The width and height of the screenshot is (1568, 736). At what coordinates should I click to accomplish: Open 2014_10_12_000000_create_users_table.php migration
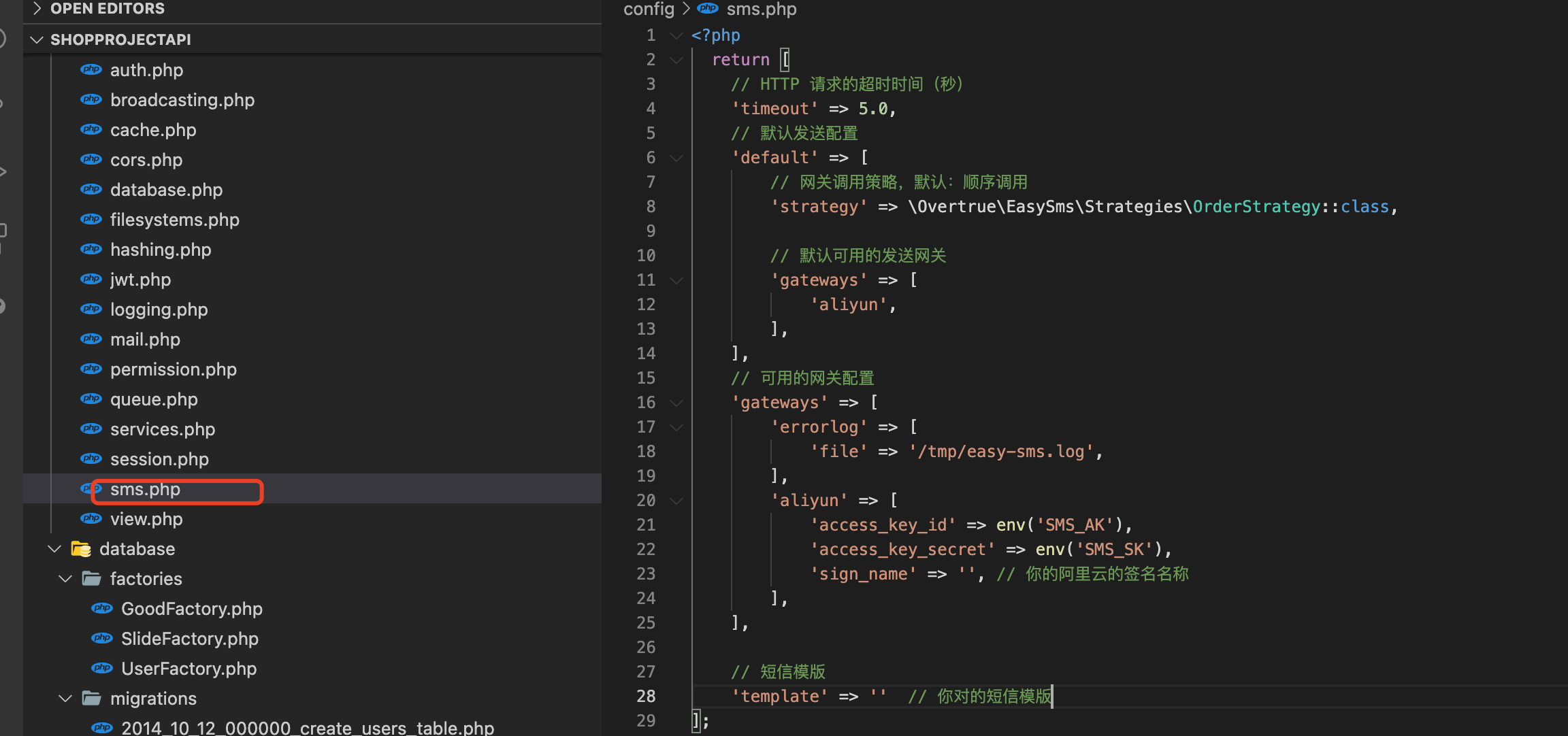pyautogui.click(x=308, y=727)
